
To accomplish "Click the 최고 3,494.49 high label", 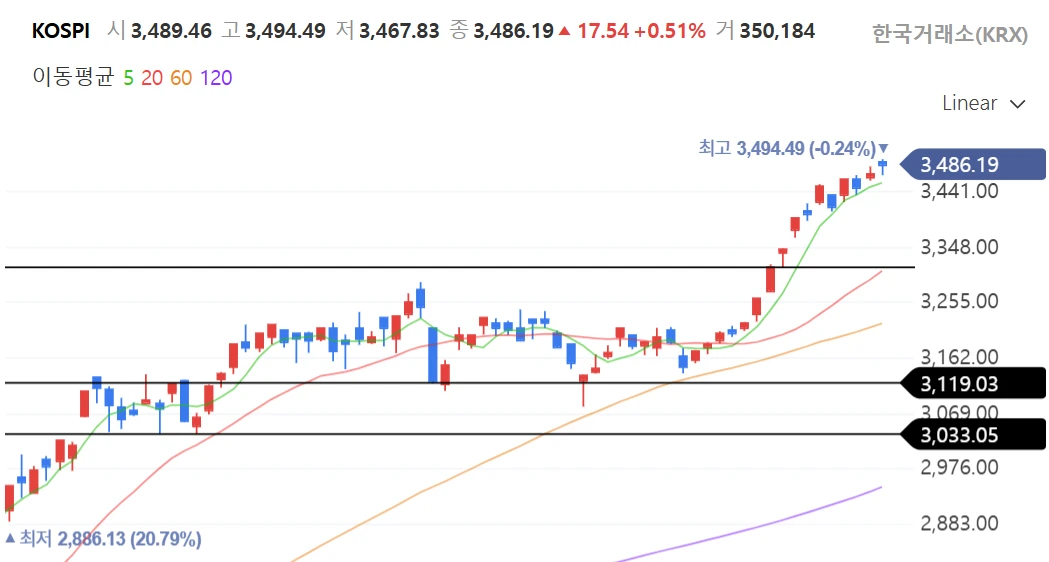I will coord(786,148).
